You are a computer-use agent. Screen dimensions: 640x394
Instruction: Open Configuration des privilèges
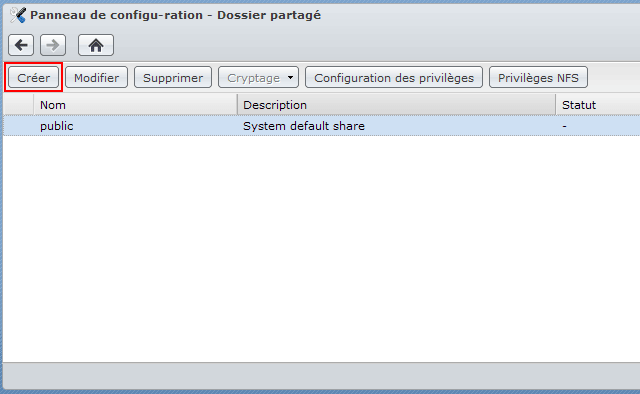(394, 78)
